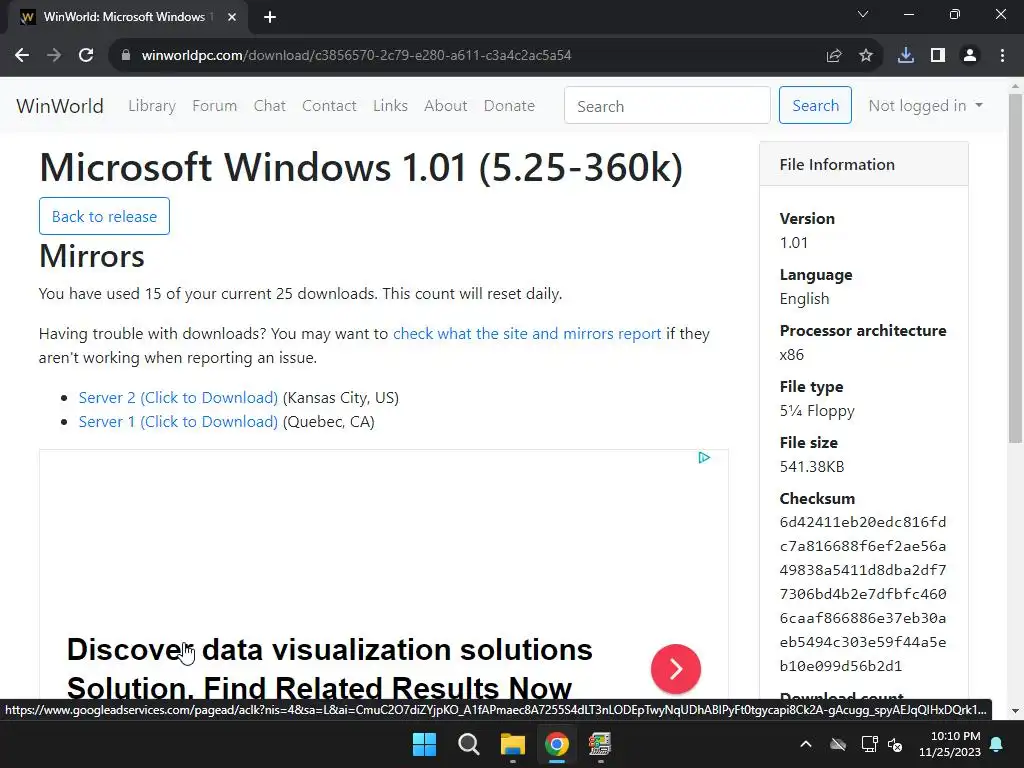Click the Chrome address bar URL
This screenshot has width=1024, height=768.
tap(356, 56)
